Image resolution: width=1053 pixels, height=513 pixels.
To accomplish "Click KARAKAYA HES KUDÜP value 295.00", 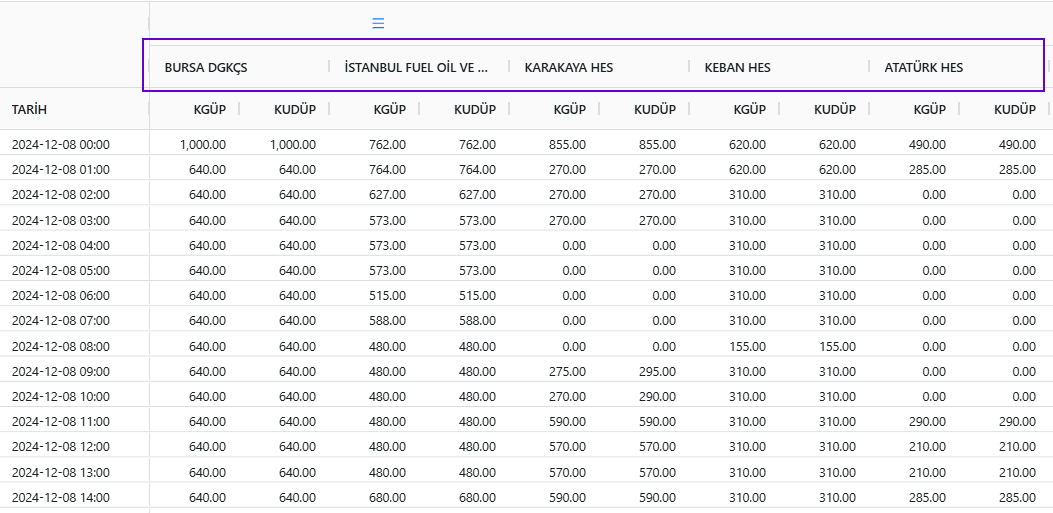I will click(x=657, y=371).
